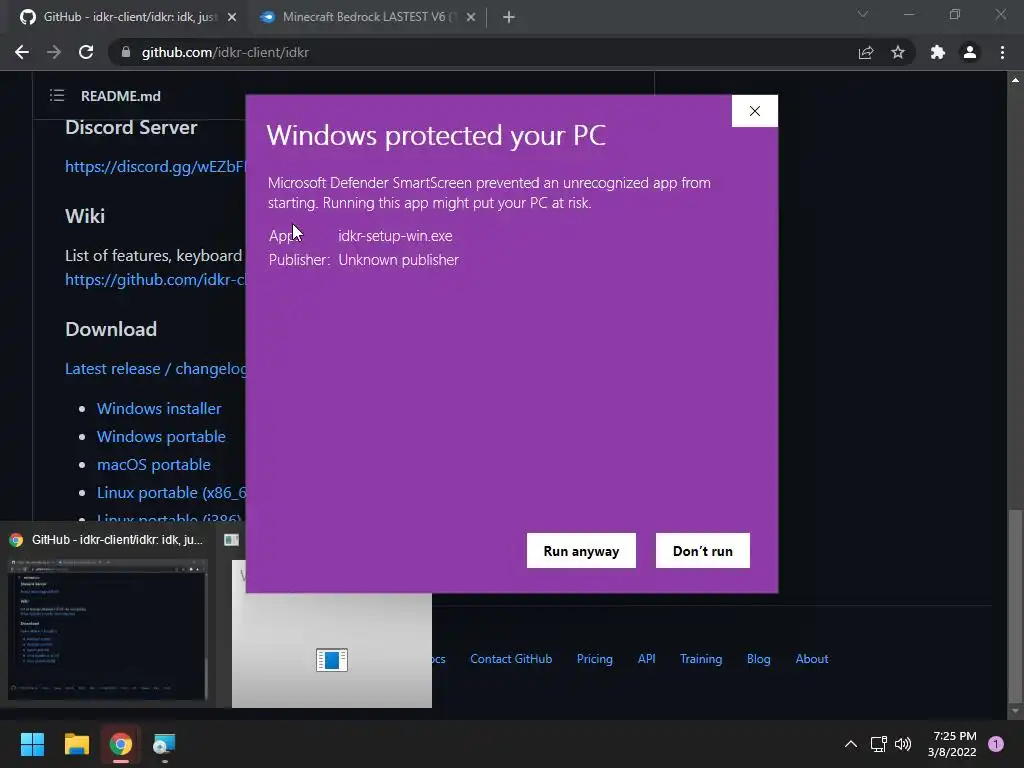Image resolution: width=1024 pixels, height=768 pixels.
Task: Click the Windows installer link
Action: click(x=159, y=408)
